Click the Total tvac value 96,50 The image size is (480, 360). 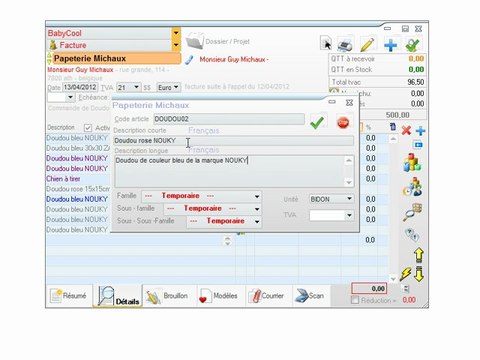[416, 82]
